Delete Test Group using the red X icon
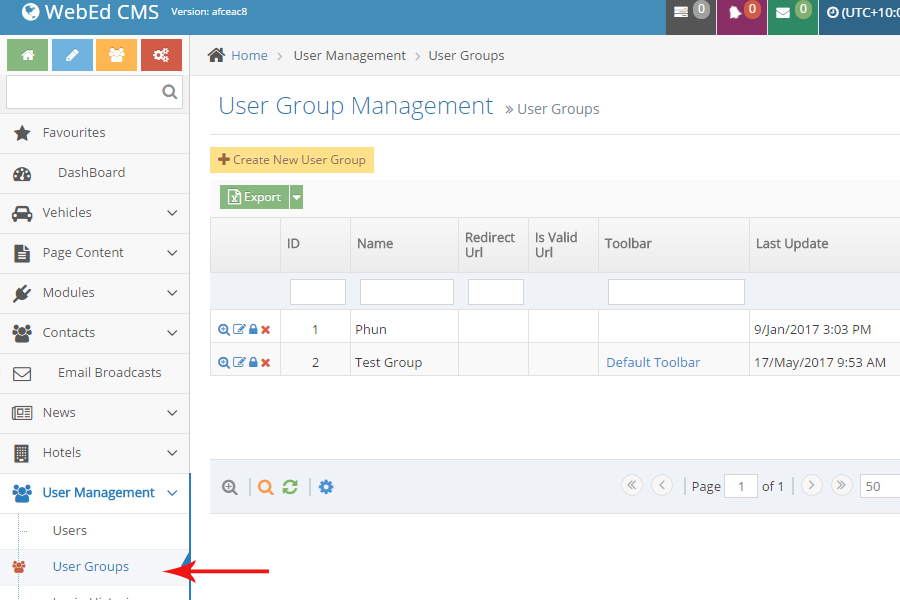Viewport: 900px width, 600px height. point(265,362)
